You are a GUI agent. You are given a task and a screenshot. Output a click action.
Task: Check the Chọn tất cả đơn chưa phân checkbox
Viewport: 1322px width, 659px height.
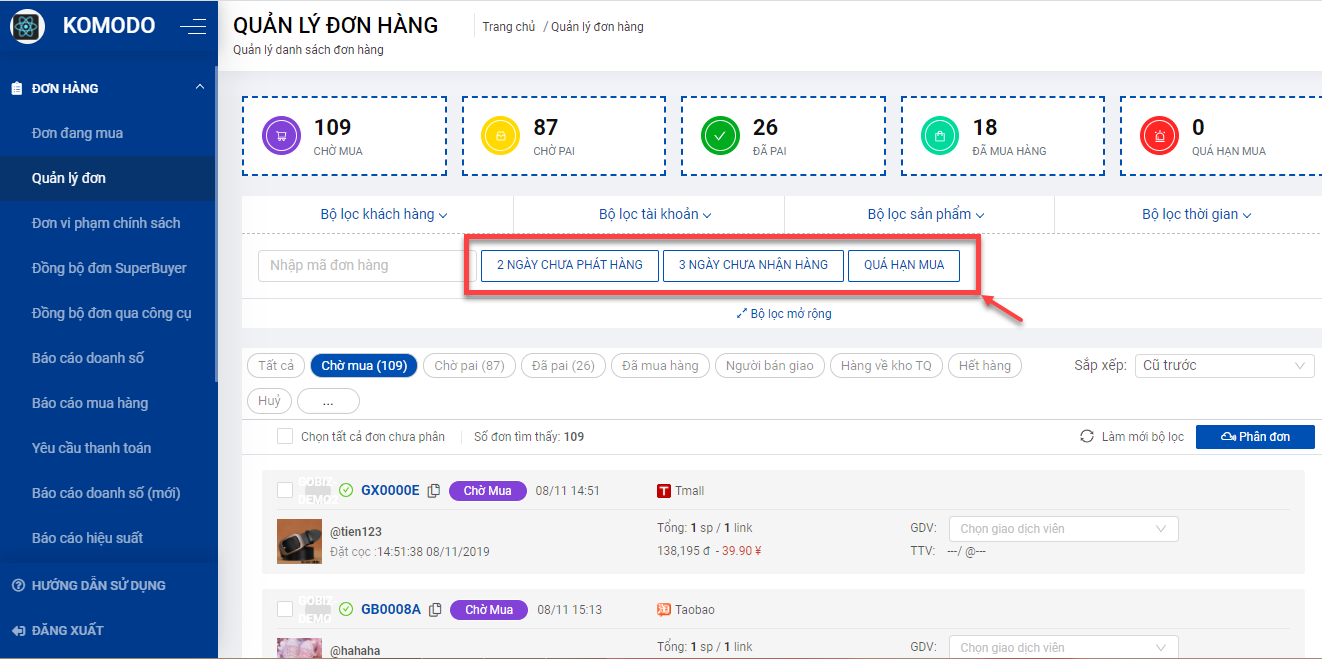coord(285,437)
